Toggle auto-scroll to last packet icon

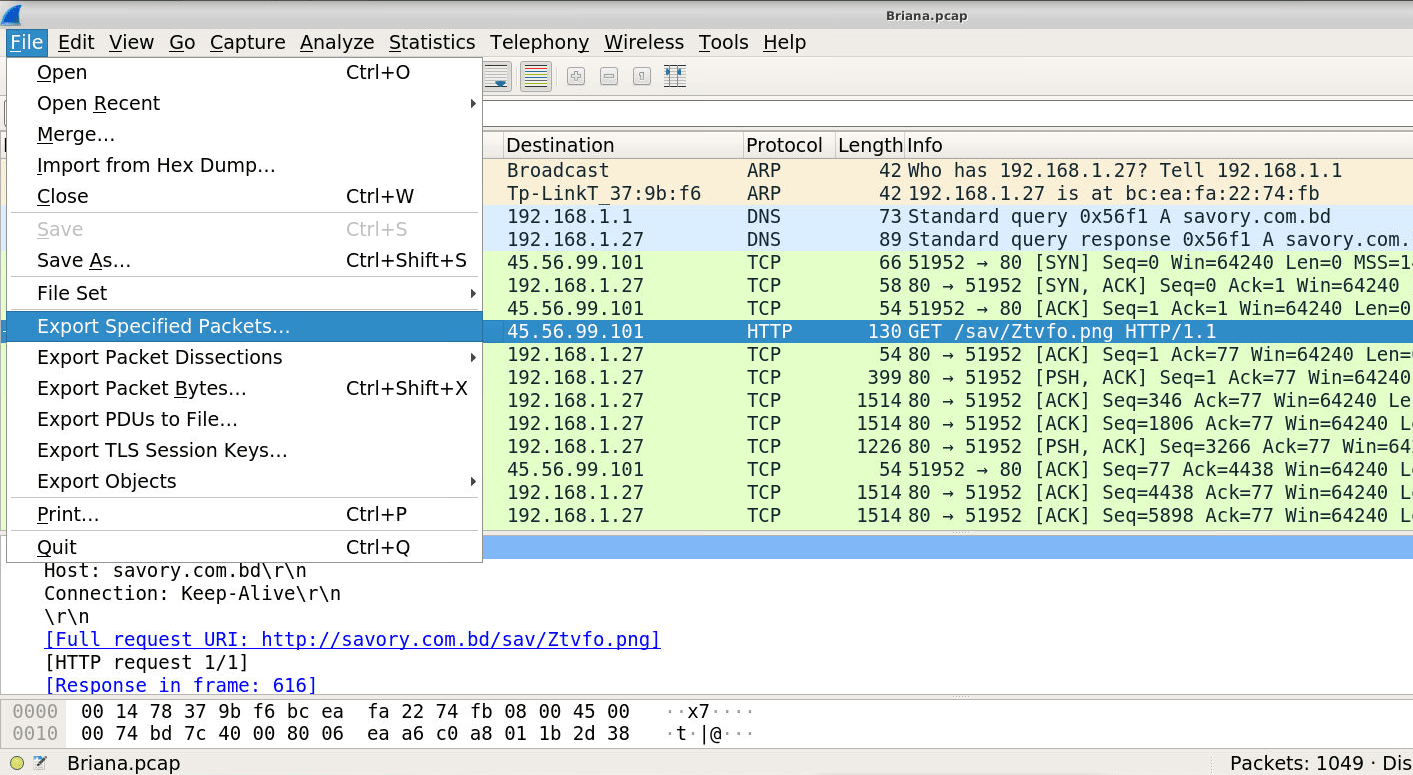[497, 76]
